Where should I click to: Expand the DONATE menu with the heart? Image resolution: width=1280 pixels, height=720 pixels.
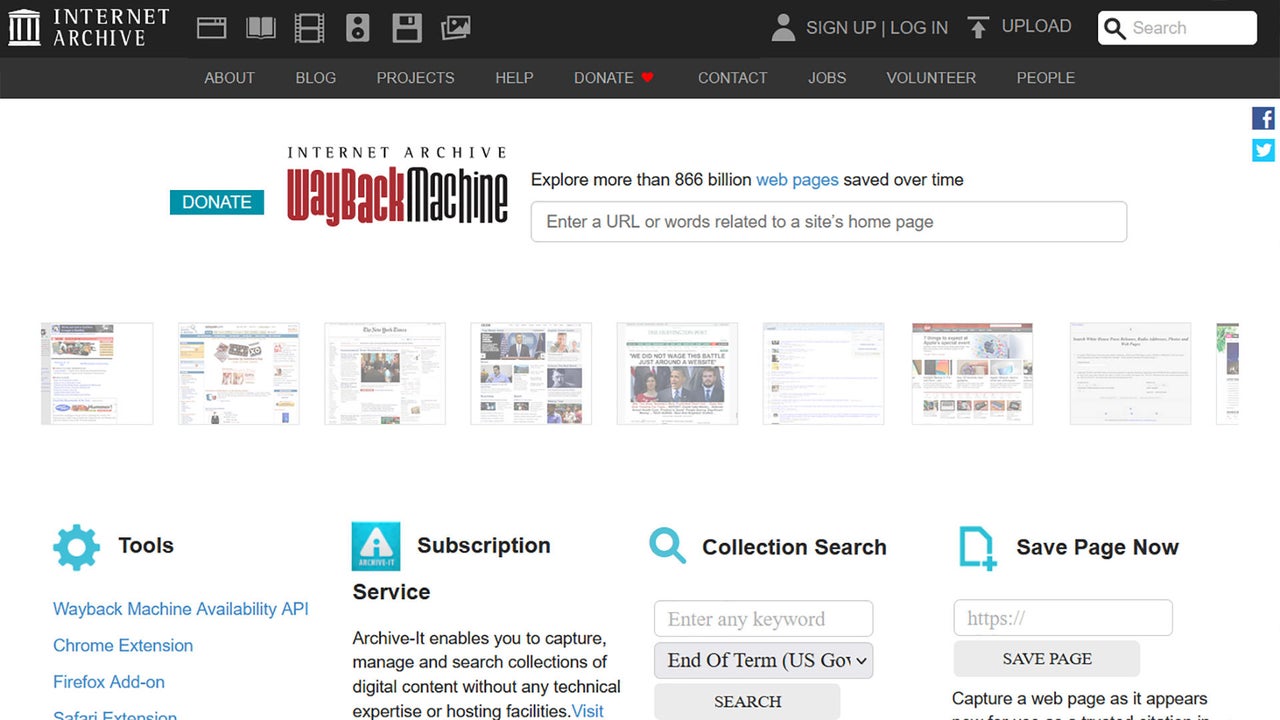click(x=613, y=78)
